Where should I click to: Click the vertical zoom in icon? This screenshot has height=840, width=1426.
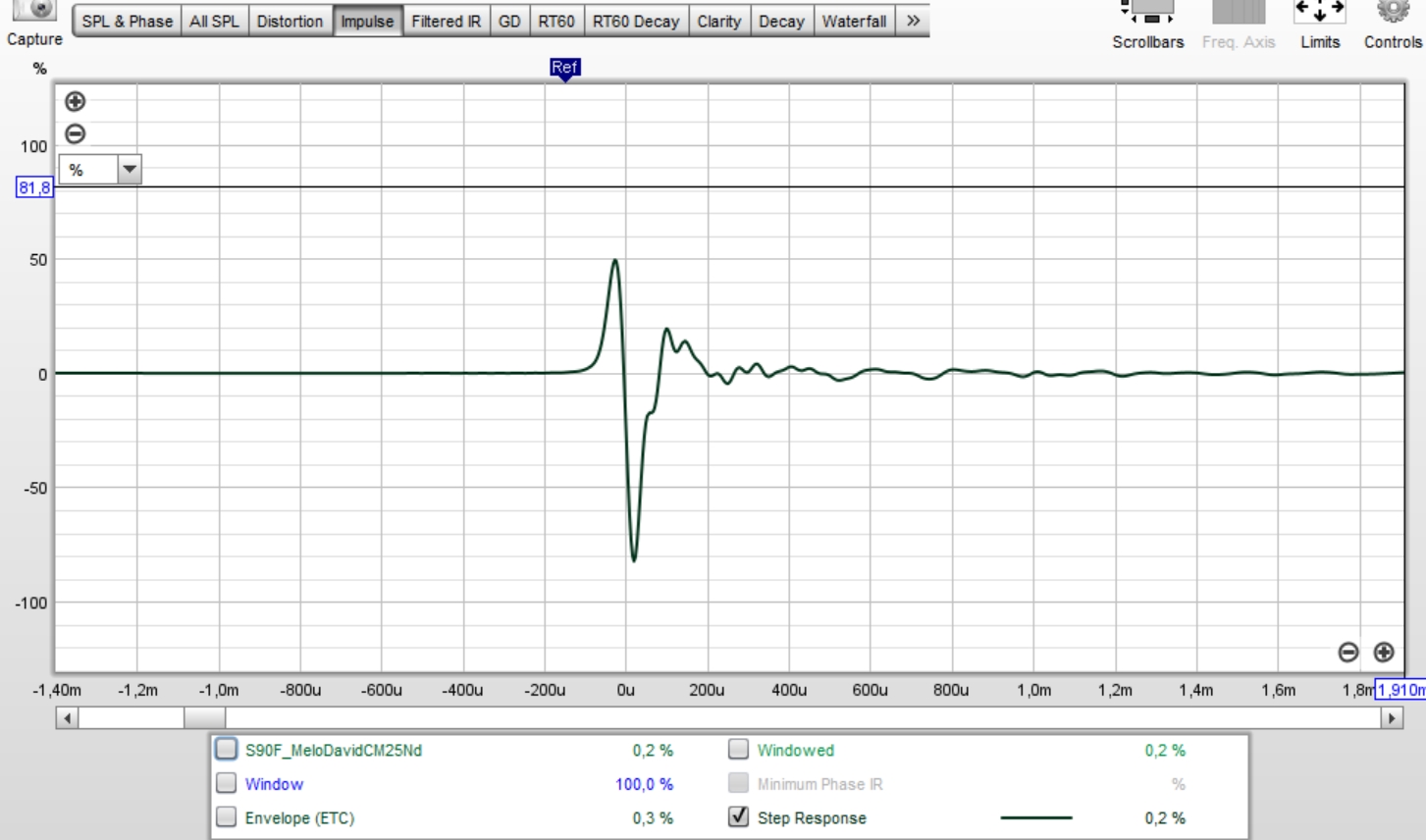point(75,101)
